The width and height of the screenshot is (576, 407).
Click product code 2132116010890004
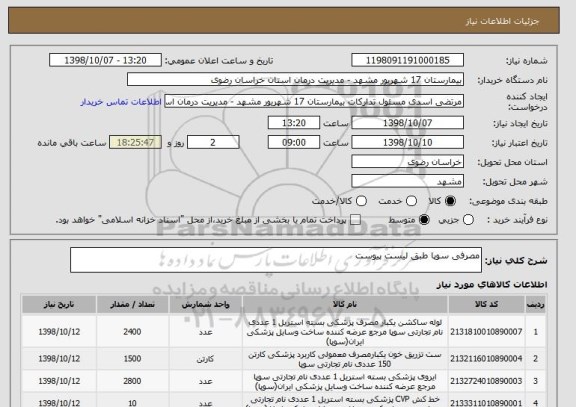coord(486,359)
